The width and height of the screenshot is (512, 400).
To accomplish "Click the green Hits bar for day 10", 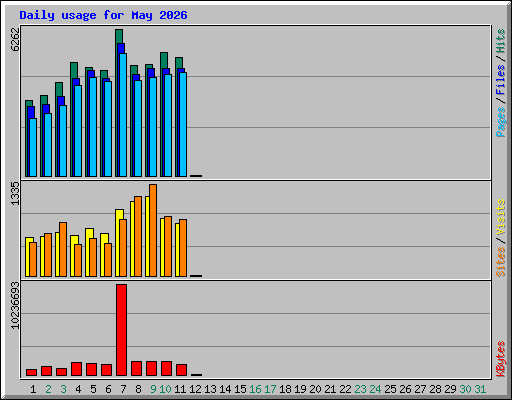I will point(164,60).
